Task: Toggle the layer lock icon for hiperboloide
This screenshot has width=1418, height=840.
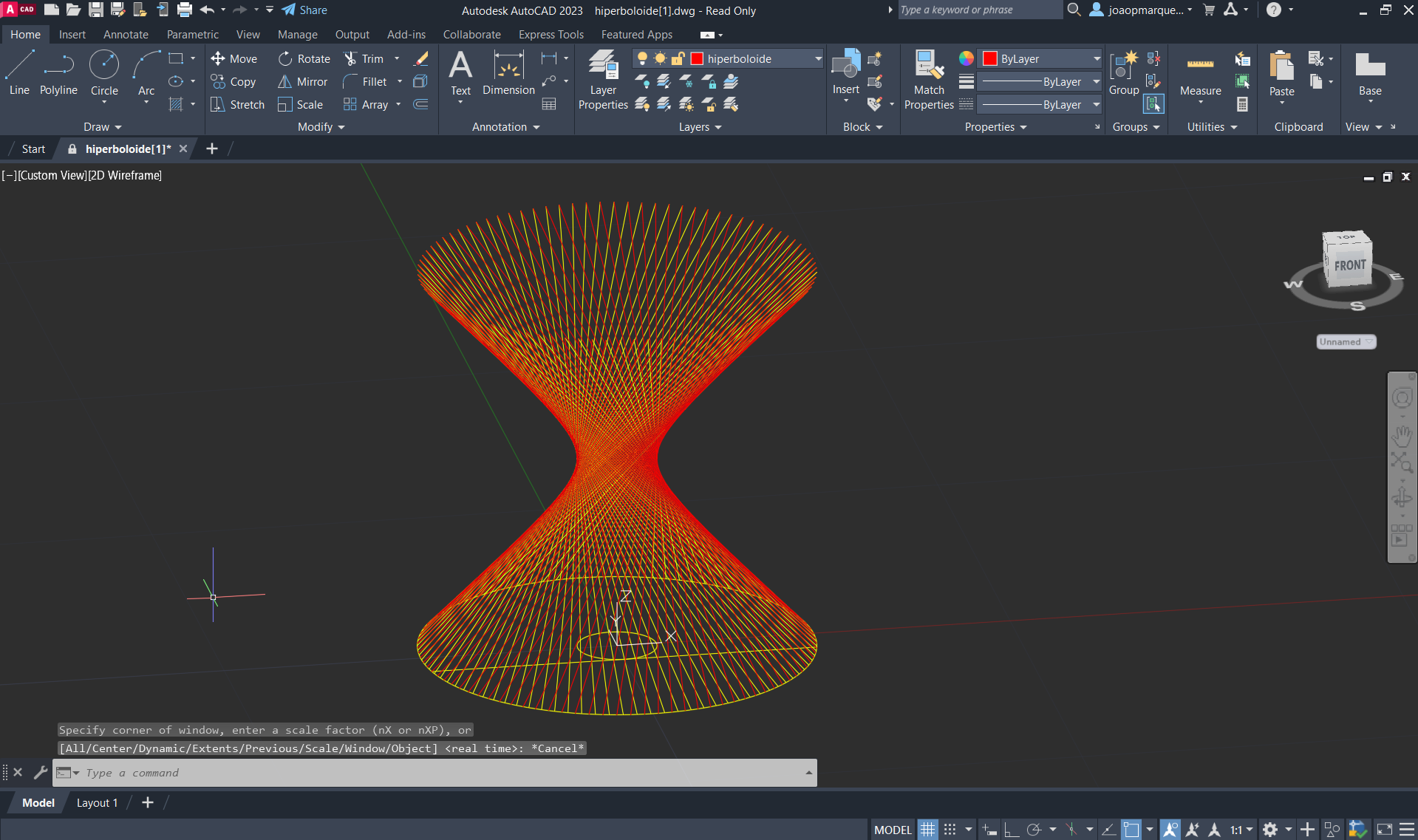Action: 678,59
